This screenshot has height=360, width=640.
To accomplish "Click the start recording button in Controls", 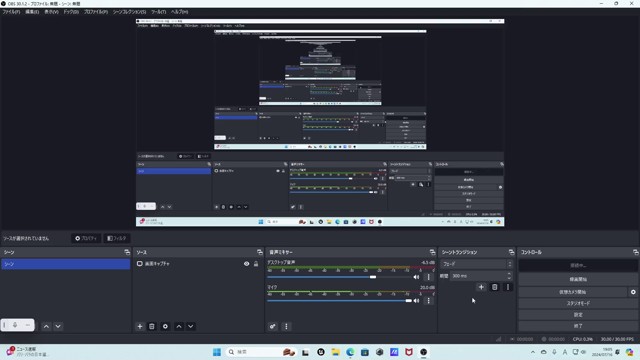I will click(578, 279).
